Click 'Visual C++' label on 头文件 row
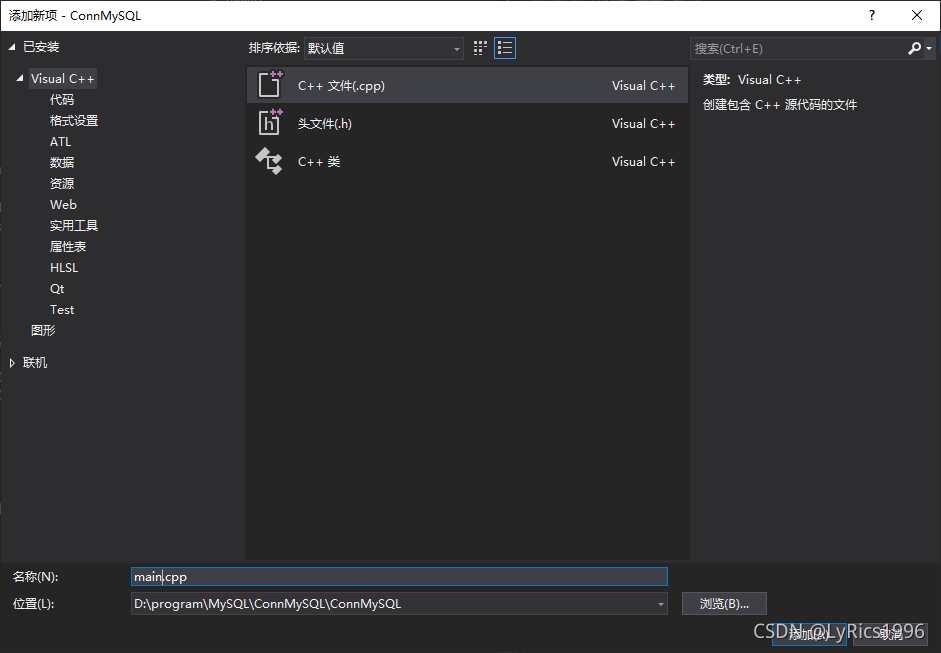The height and width of the screenshot is (653, 941). click(x=643, y=124)
